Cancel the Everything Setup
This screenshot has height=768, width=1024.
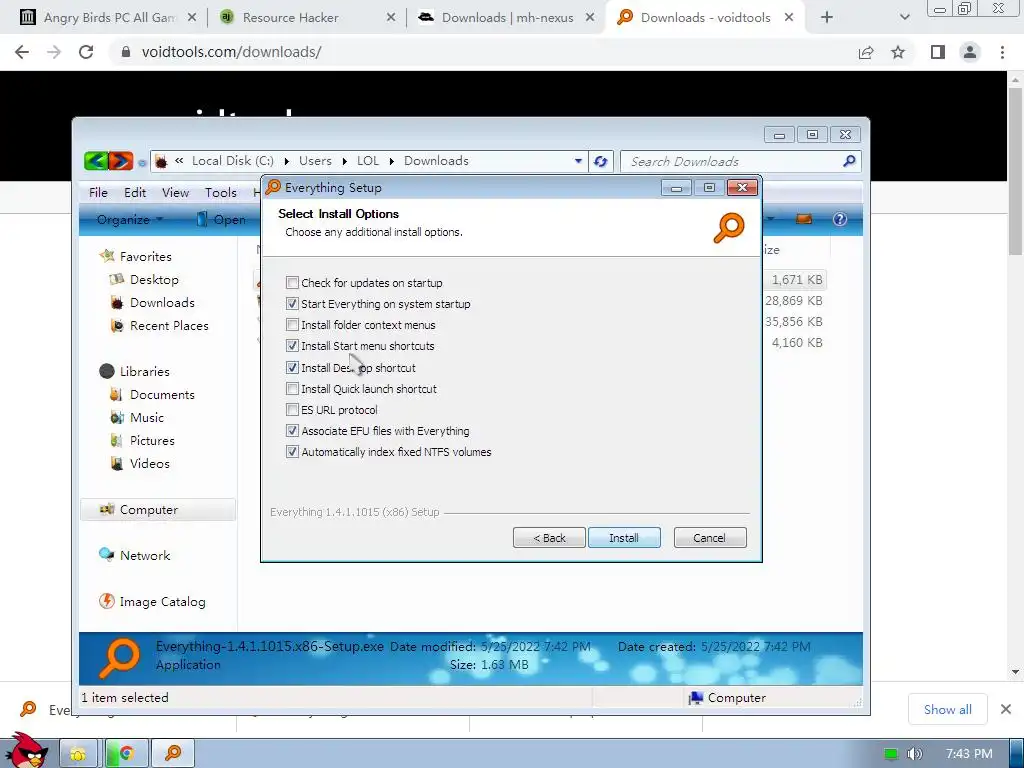click(710, 537)
